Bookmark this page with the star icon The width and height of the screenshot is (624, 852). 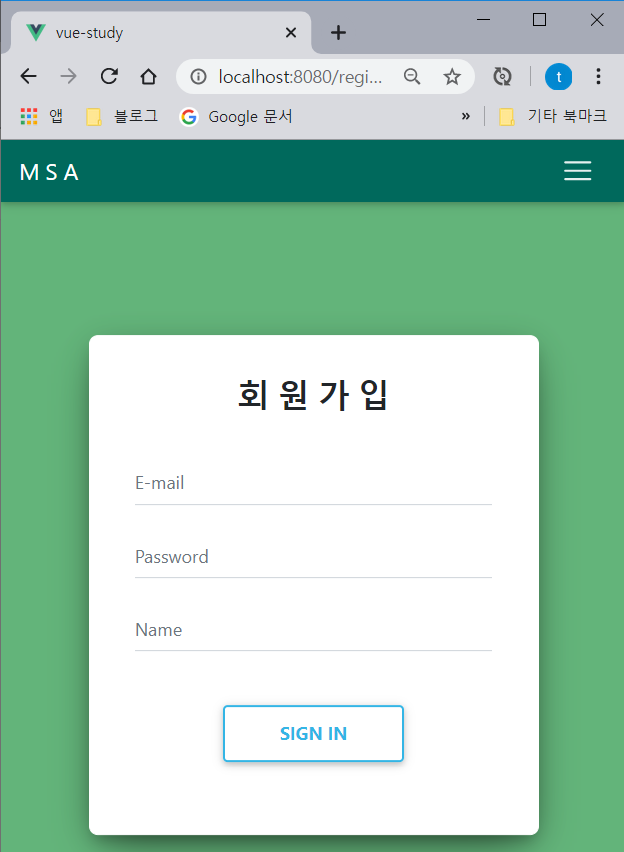[452, 77]
